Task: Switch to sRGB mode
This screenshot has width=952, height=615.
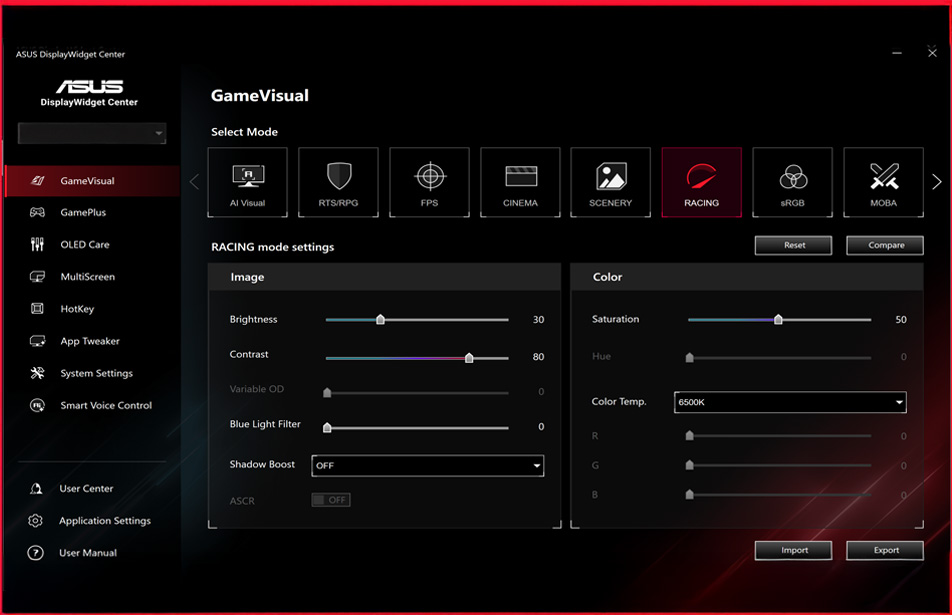Action: (x=792, y=182)
